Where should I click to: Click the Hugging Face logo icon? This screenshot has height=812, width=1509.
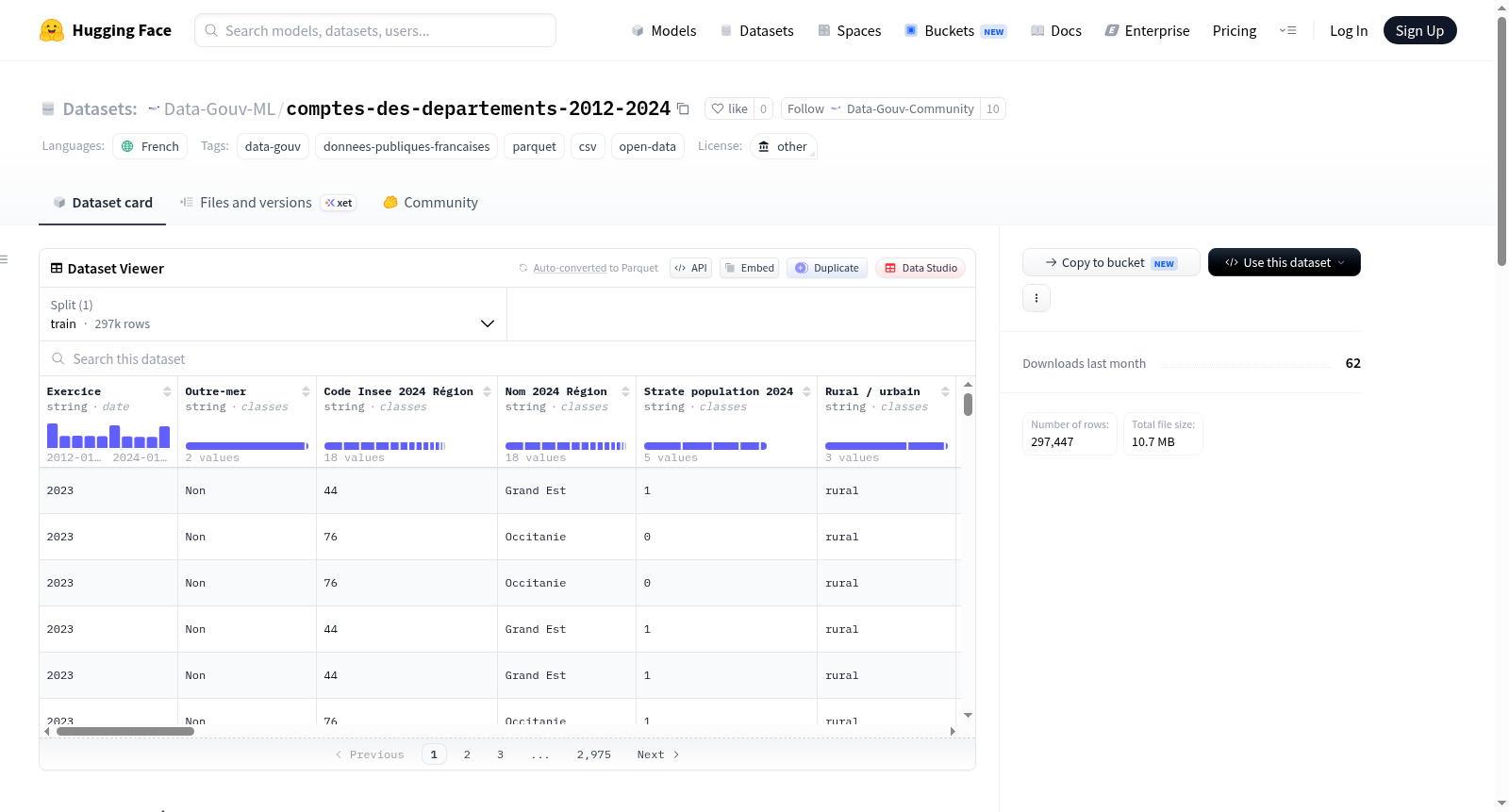pyautogui.click(x=52, y=30)
